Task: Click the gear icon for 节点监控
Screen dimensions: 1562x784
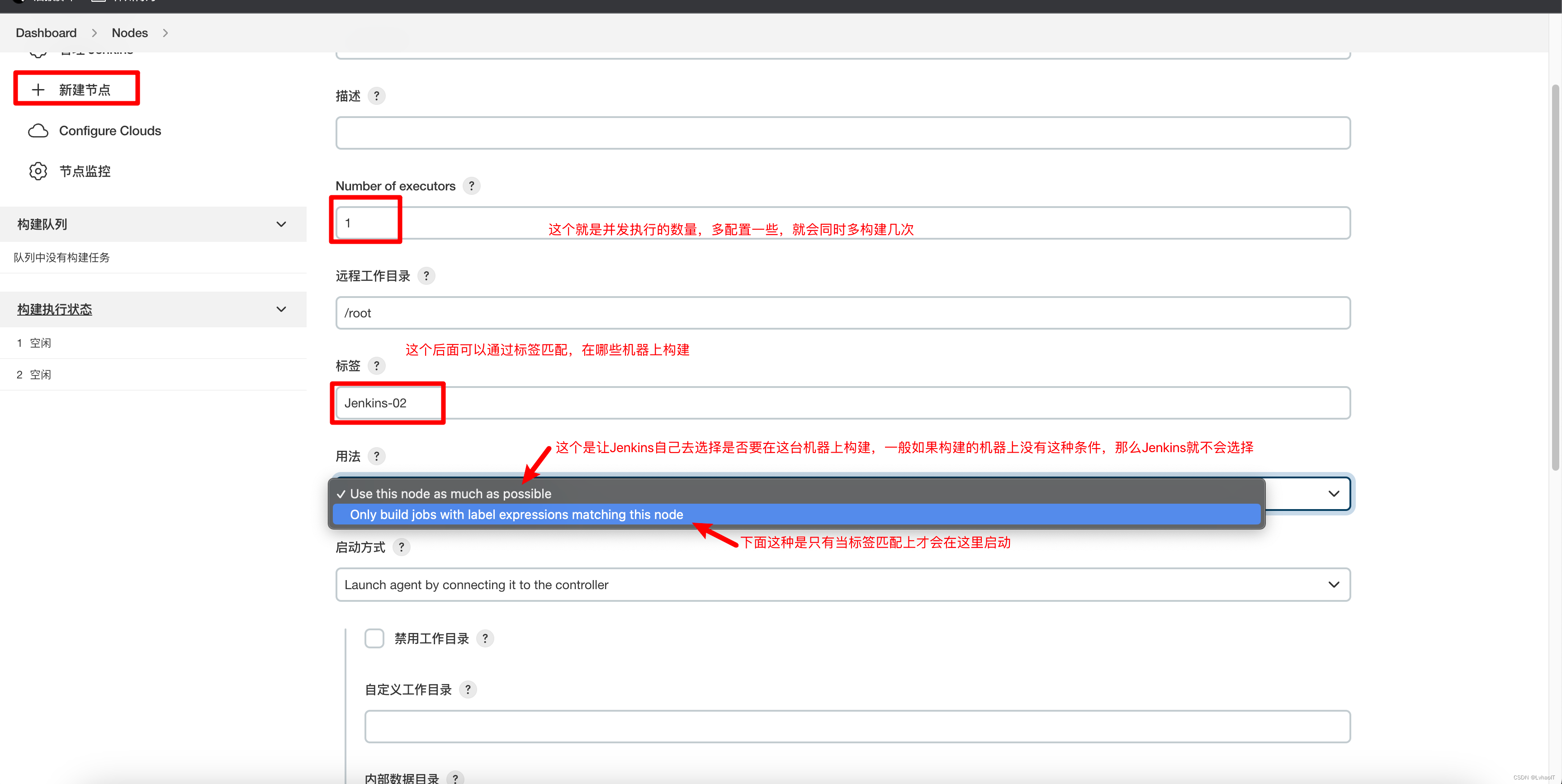Action: click(x=38, y=171)
